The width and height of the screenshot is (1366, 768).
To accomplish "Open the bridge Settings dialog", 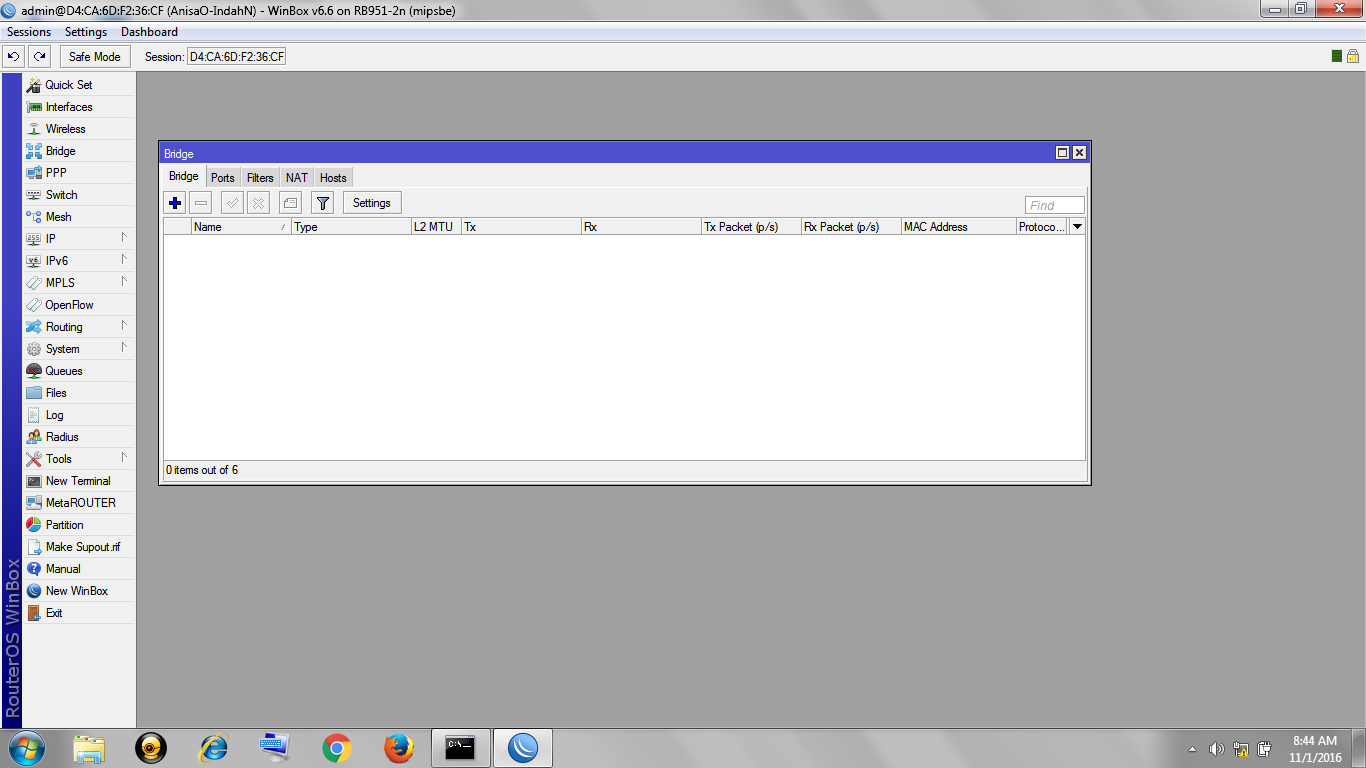I will 371,202.
